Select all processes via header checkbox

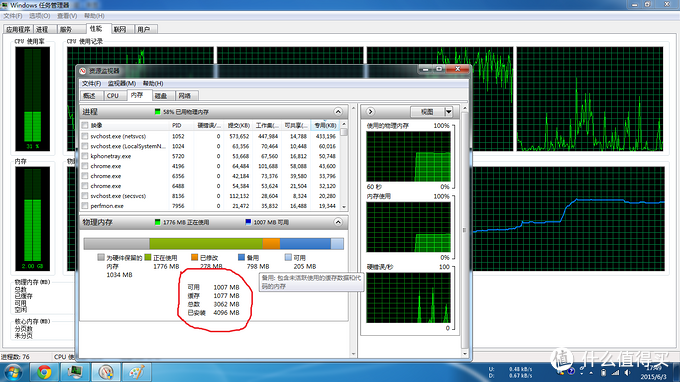85,125
